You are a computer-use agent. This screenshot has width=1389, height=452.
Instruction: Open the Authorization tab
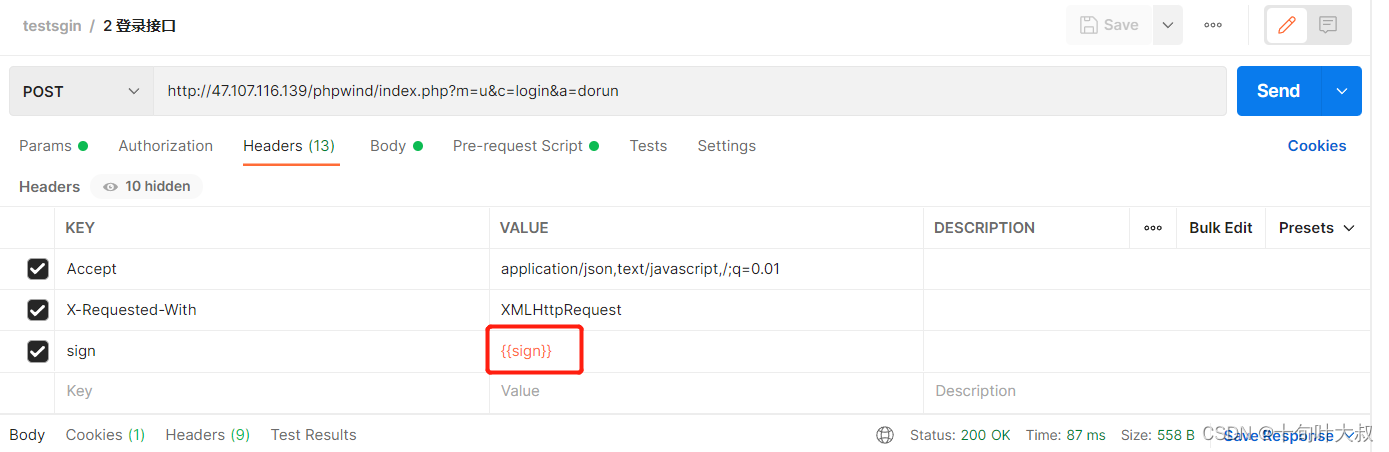coord(165,146)
